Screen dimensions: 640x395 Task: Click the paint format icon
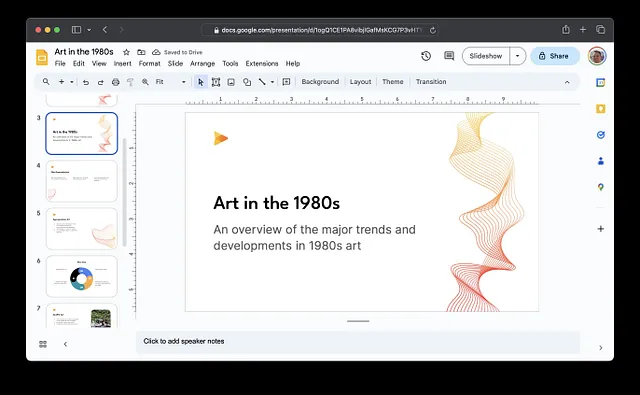(x=130, y=82)
